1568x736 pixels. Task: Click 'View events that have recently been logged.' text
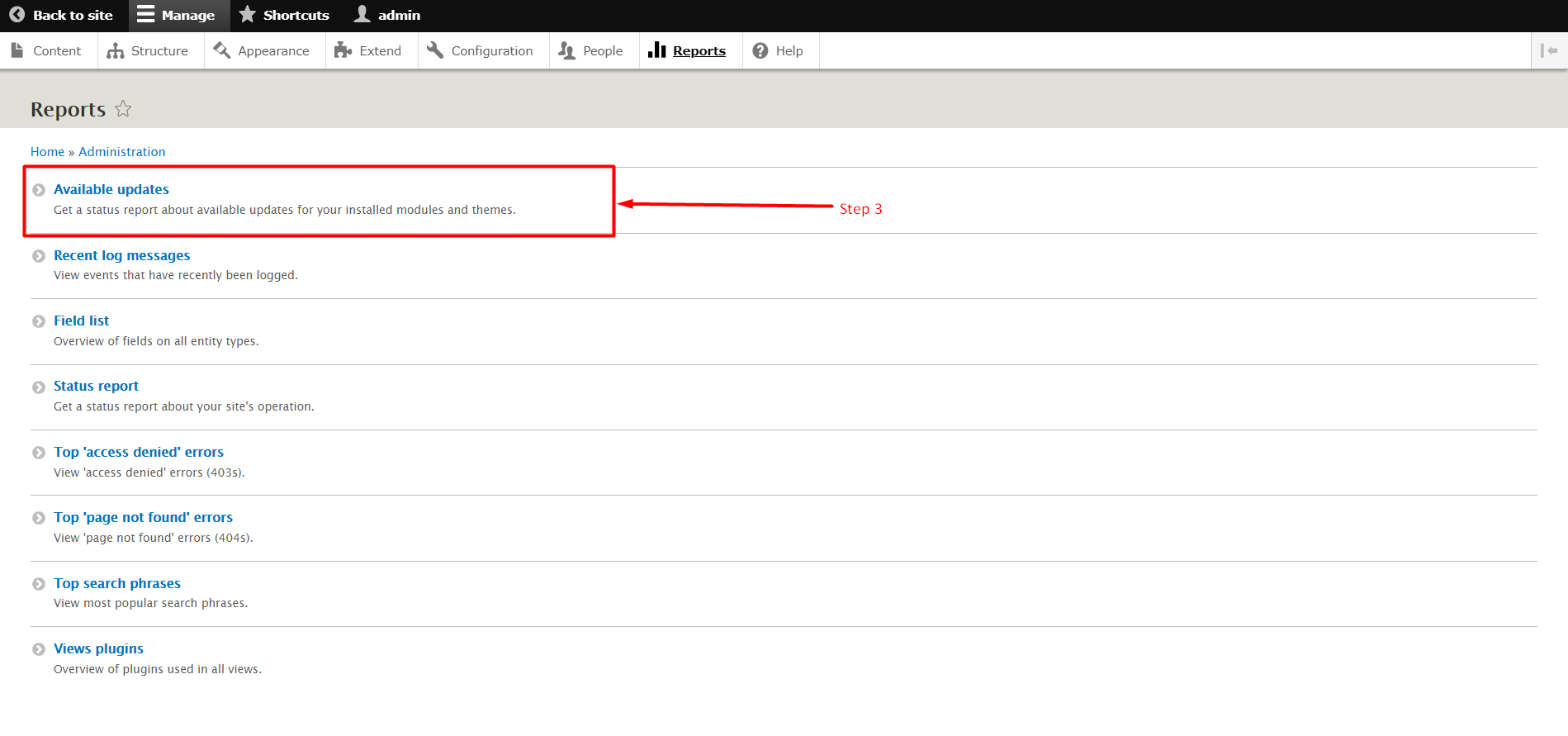coord(176,275)
